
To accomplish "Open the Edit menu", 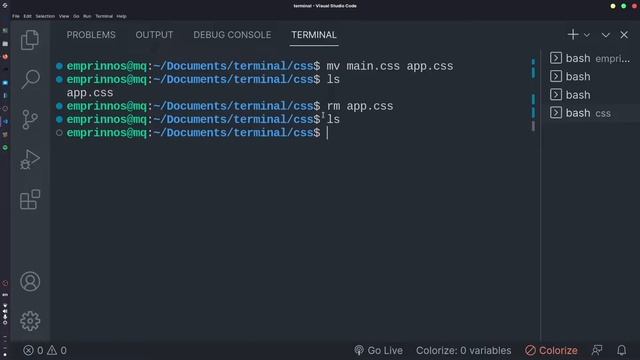I will [27, 16].
